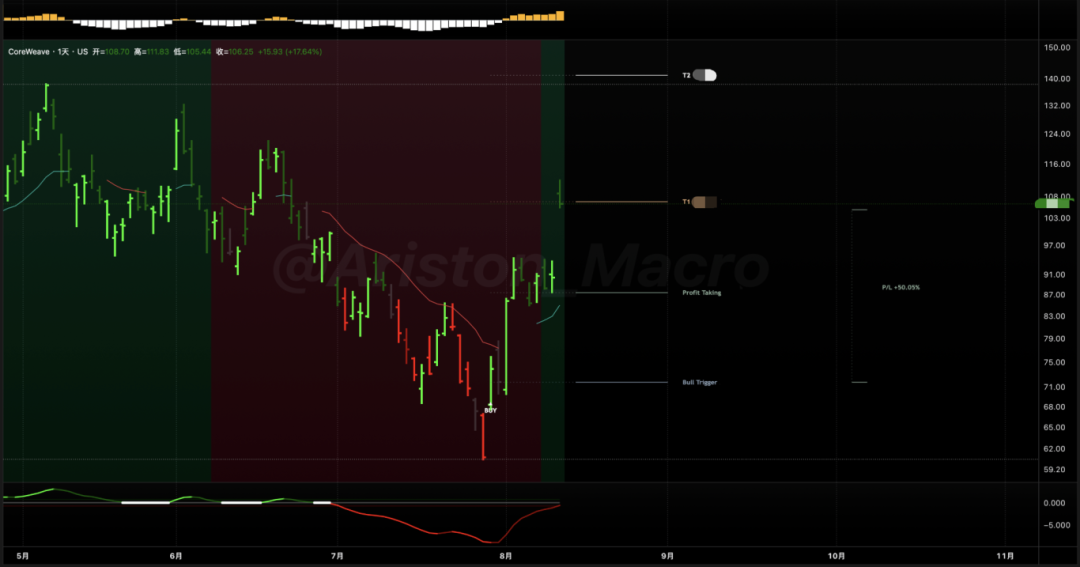Click the 103.00 price axis label
The height and width of the screenshot is (567, 1080).
[x=1057, y=218]
